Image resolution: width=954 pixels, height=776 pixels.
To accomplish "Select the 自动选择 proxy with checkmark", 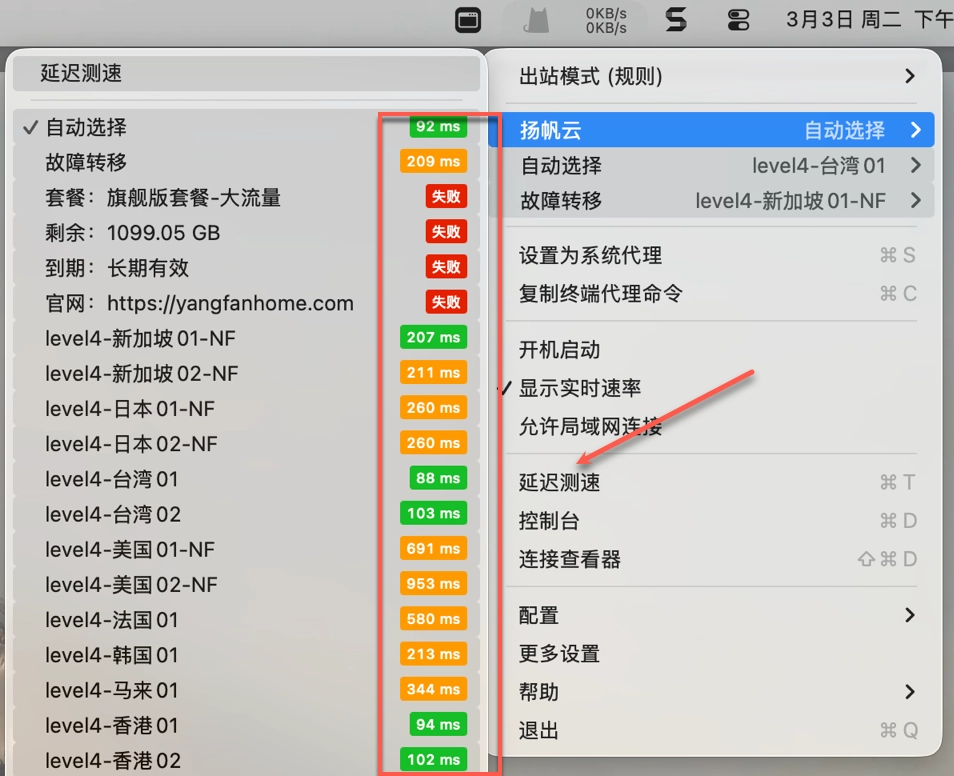I will (246, 127).
